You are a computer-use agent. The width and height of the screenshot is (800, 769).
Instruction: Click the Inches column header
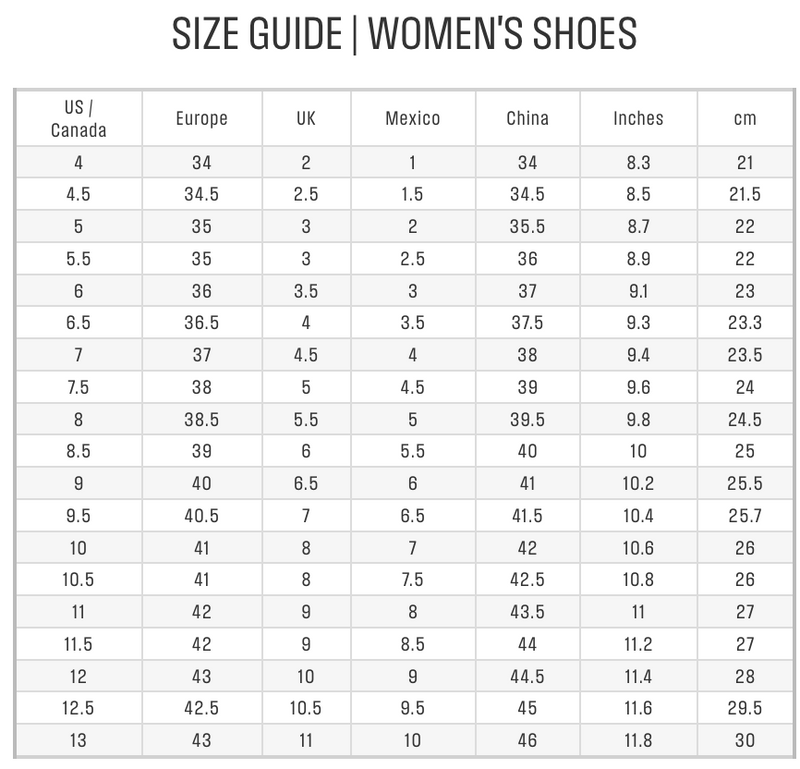coord(638,118)
